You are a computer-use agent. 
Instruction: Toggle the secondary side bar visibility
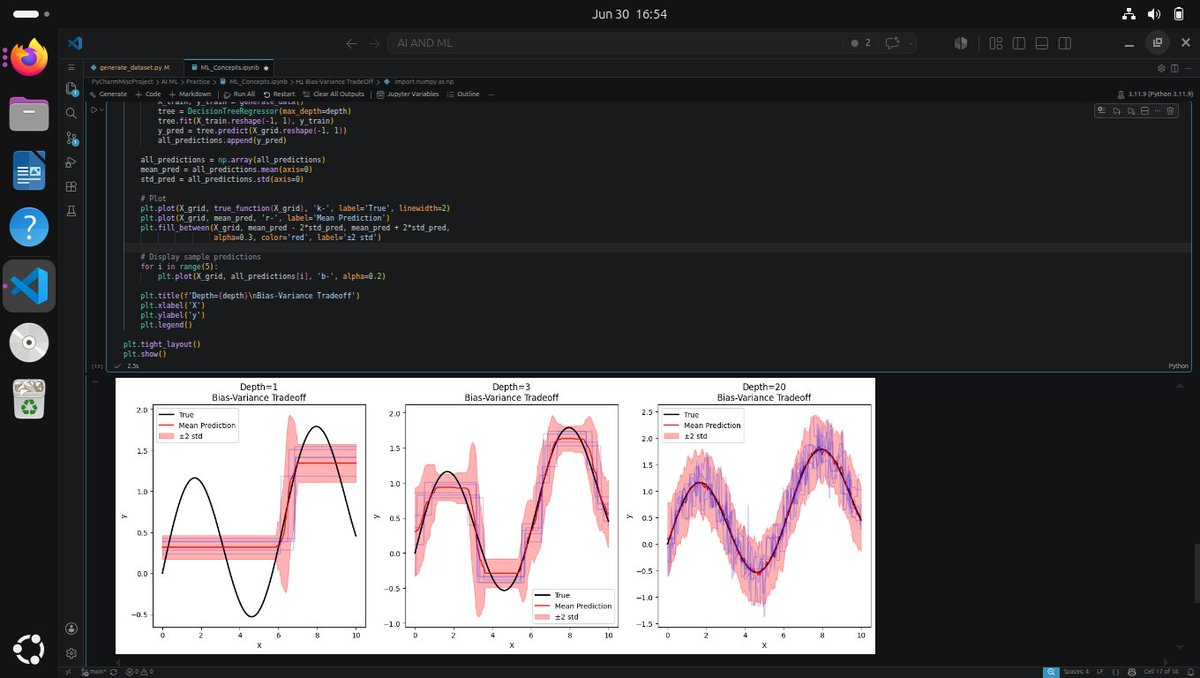1065,43
